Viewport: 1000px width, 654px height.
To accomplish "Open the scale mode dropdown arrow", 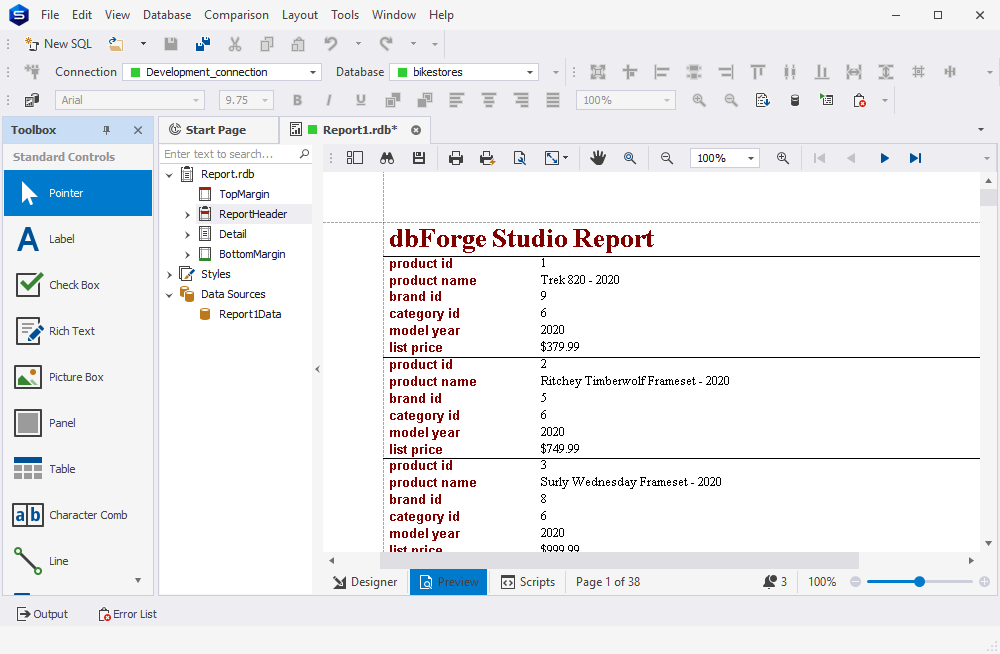I will pos(565,158).
